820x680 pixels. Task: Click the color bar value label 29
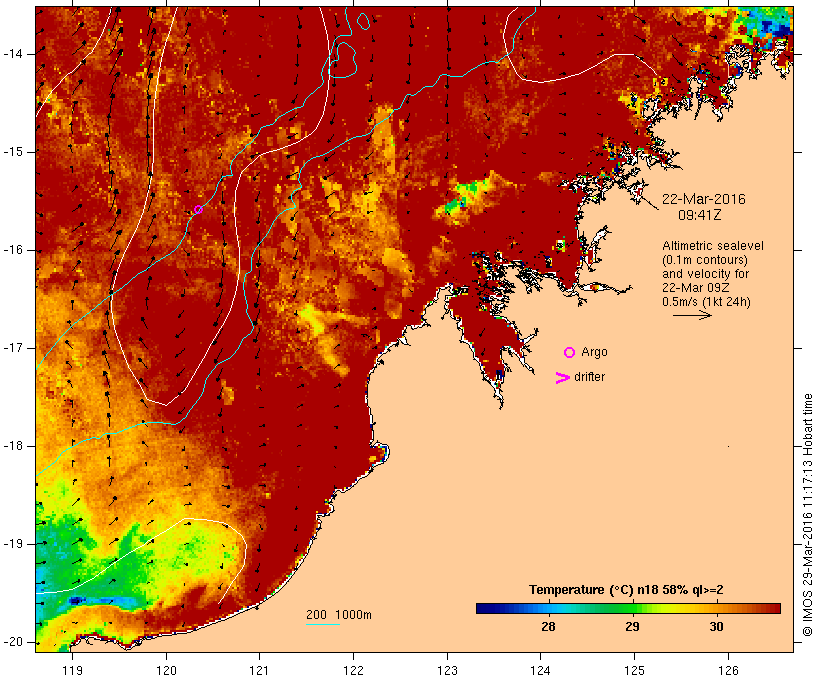(632, 627)
